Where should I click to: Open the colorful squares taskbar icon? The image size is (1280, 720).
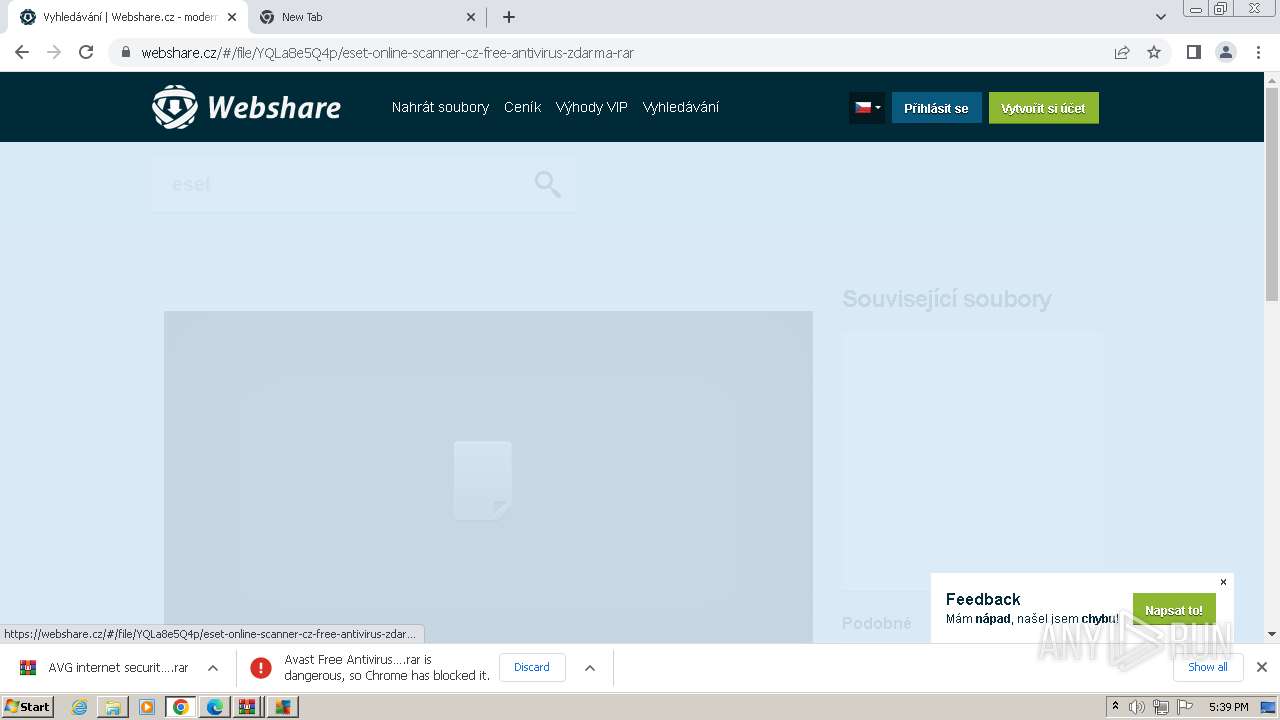(x=283, y=707)
